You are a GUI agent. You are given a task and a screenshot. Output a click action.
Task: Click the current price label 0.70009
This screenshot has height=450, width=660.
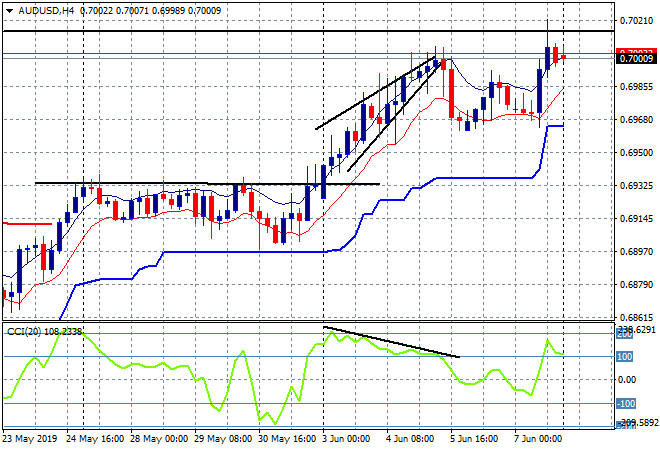(x=636, y=59)
